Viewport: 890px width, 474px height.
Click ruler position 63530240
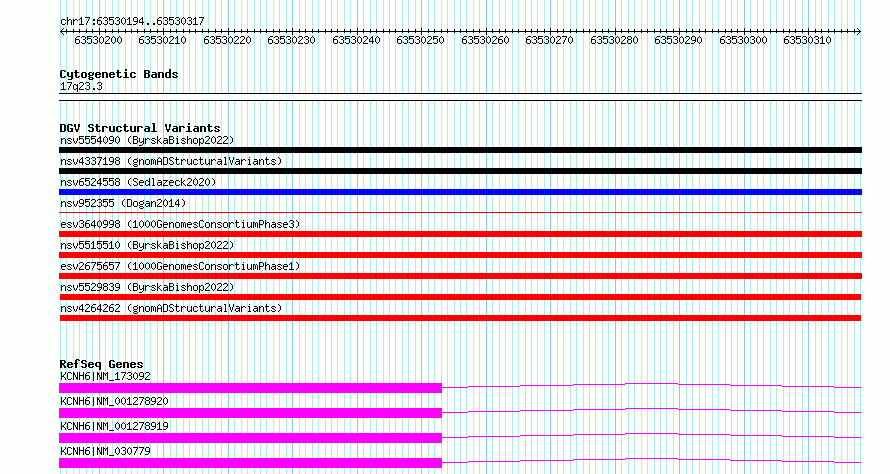(x=356, y=40)
